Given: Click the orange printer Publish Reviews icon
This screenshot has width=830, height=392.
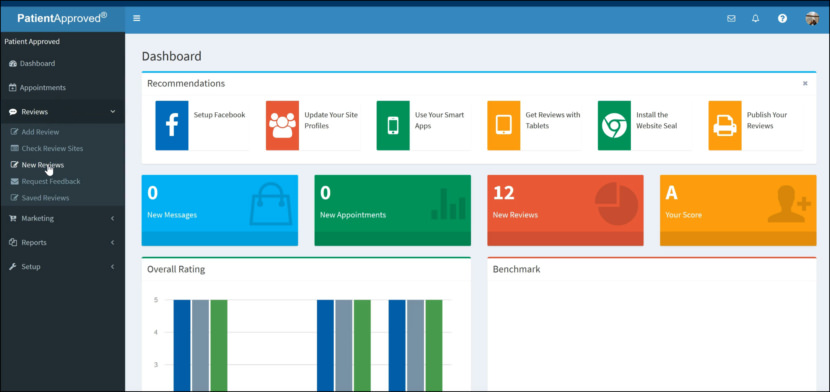Looking at the screenshot, I should pos(725,125).
